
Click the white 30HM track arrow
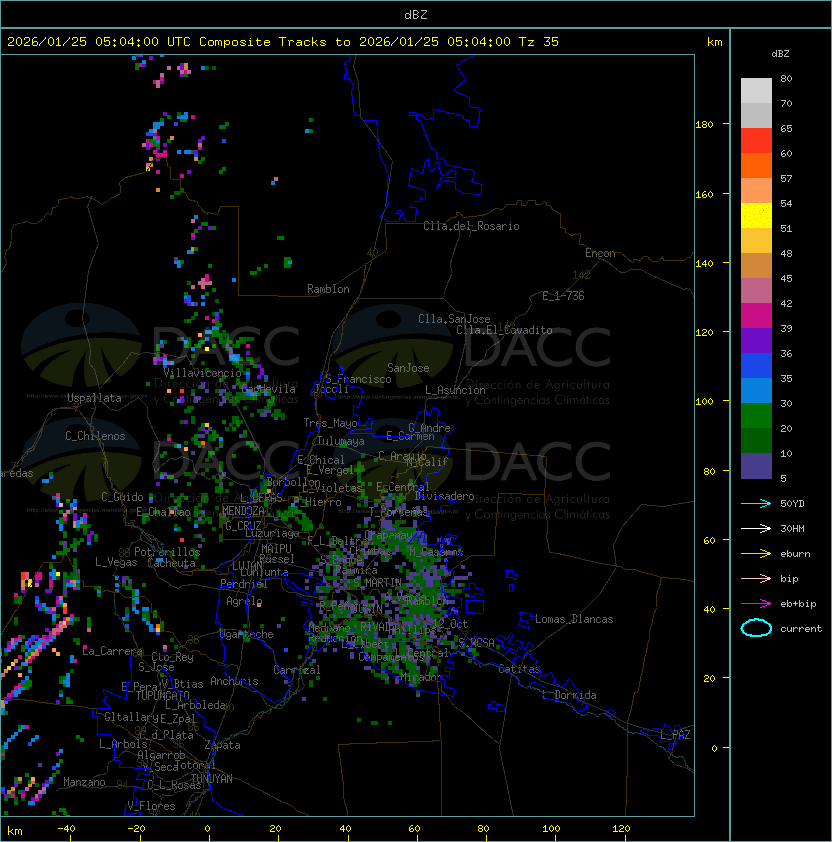pyautogui.click(x=756, y=528)
